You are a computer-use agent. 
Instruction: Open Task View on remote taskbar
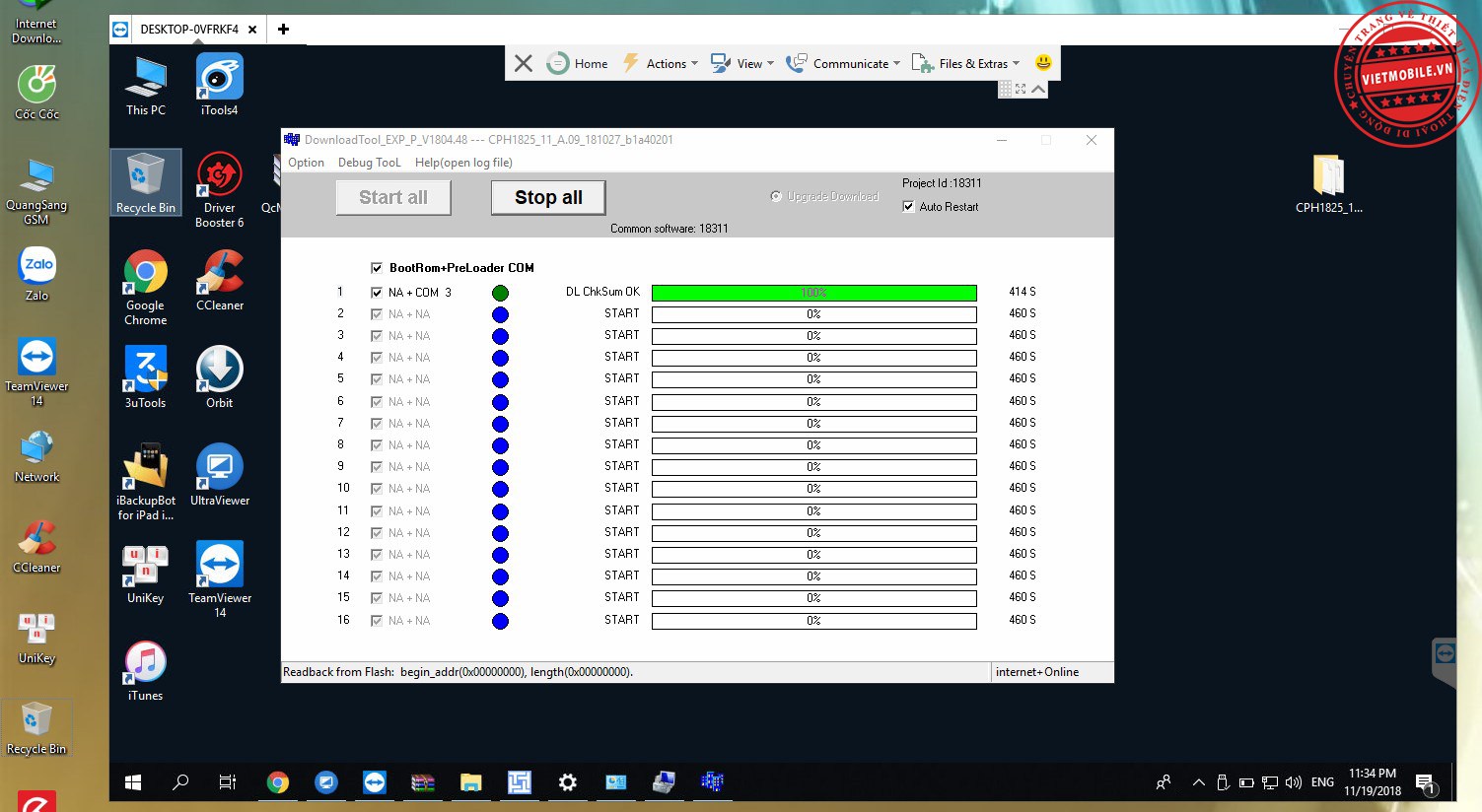(x=228, y=782)
